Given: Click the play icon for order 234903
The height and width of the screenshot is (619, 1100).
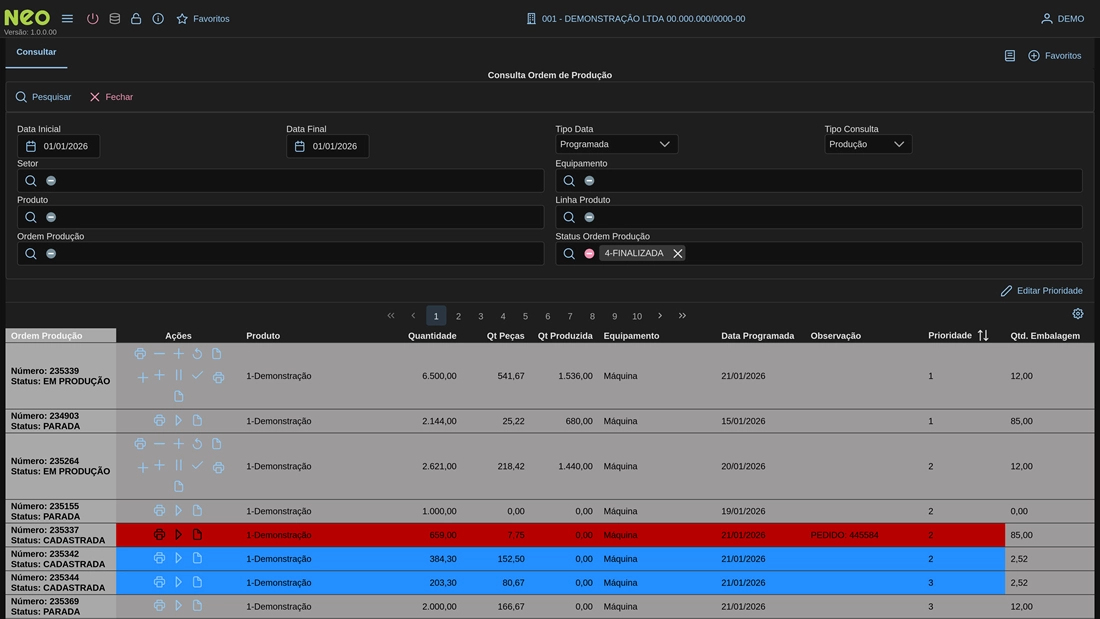Looking at the screenshot, I should coord(178,421).
